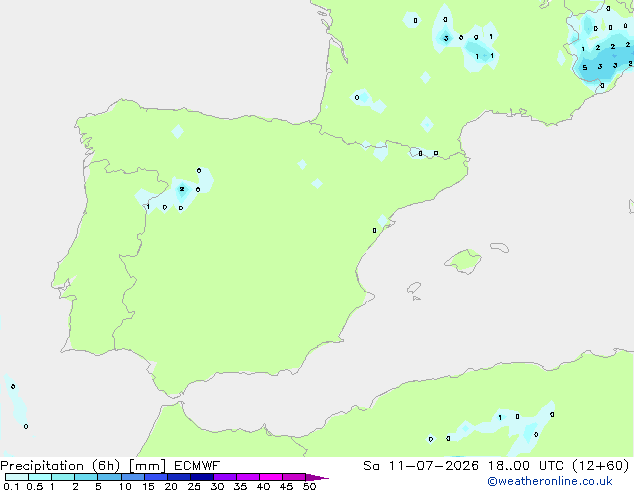Select the dark navy 25–30 mm legend segment
Viewport: 634px width, 490px height.
(202, 477)
